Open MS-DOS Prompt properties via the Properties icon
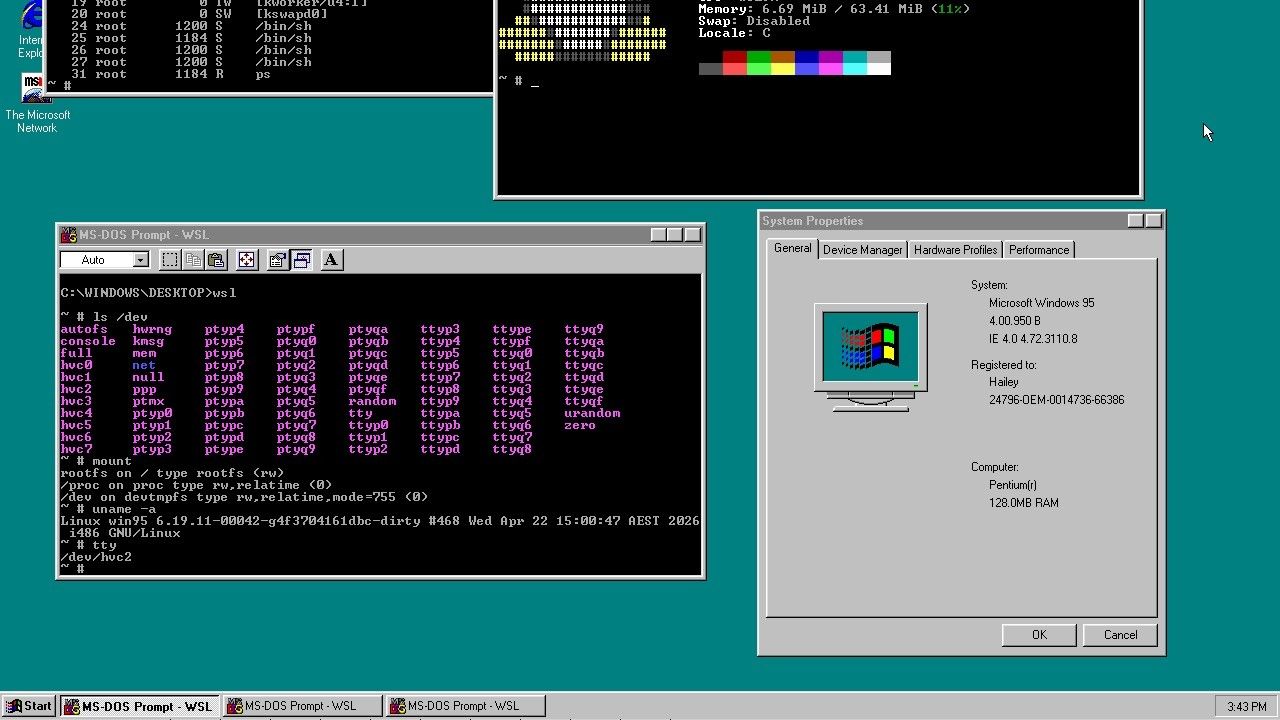The image size is (1280, 720). [x=277, y=260]
